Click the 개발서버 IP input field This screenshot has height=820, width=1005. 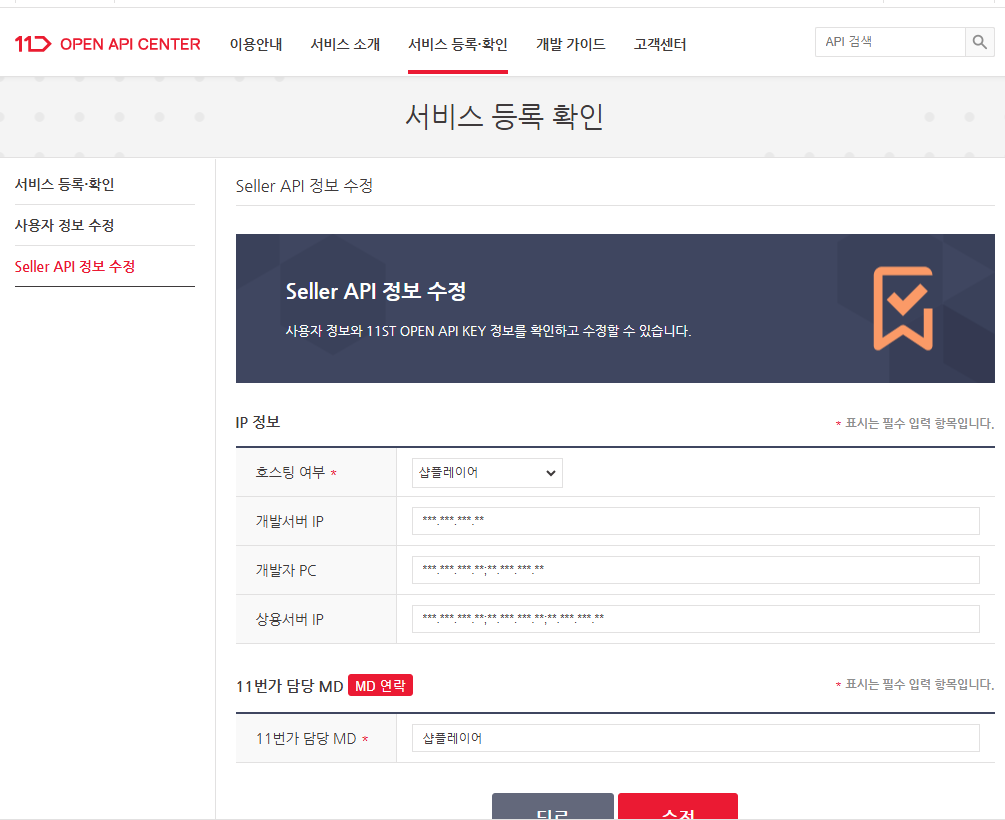[695, 521]
